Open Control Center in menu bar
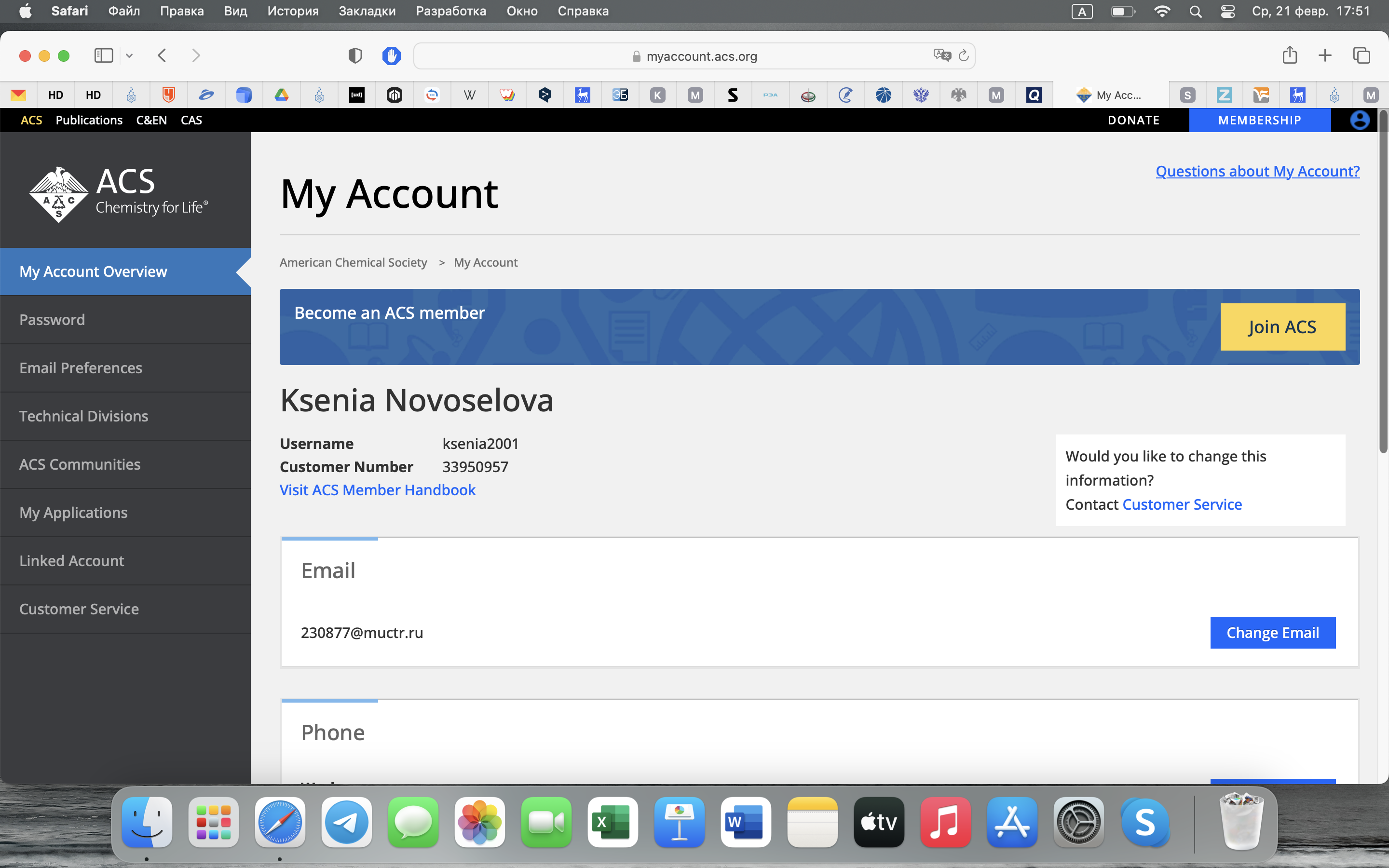 coord(1228,11)
